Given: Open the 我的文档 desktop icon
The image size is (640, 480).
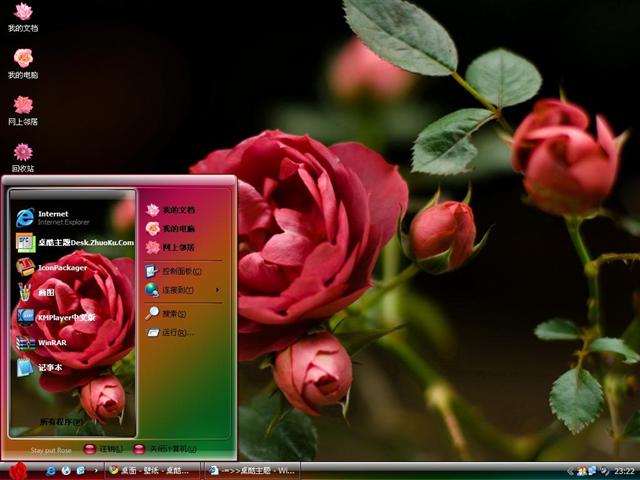Looking at the screenshot, I should 23,17.
